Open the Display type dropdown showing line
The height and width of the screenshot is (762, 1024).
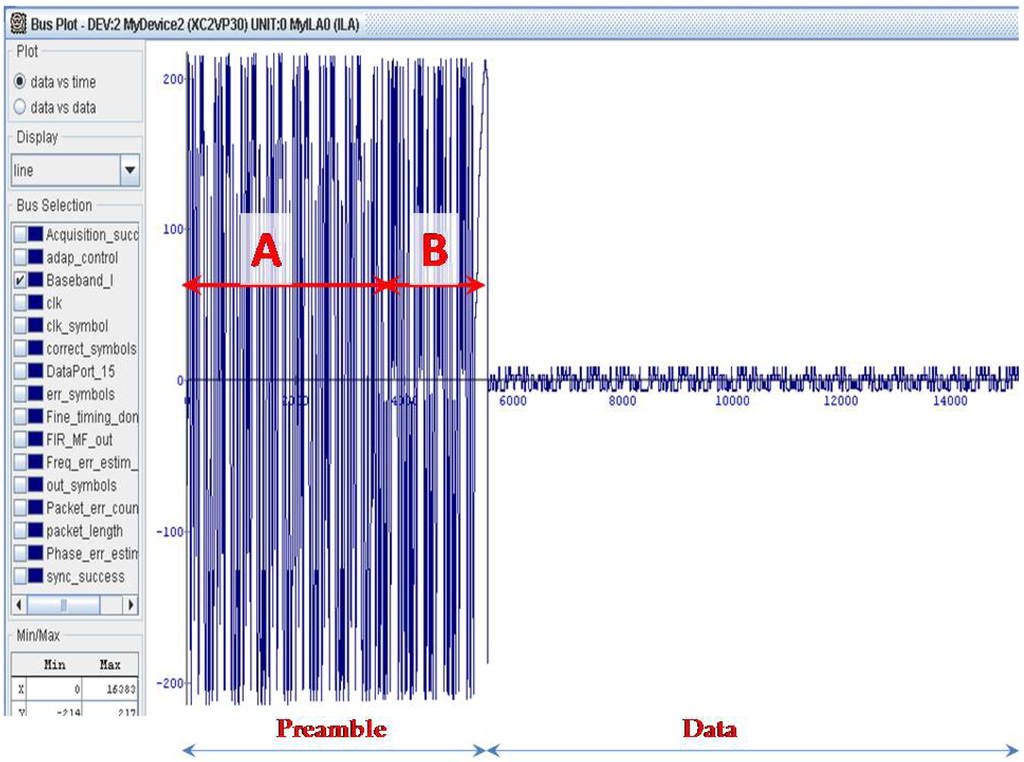65,170
